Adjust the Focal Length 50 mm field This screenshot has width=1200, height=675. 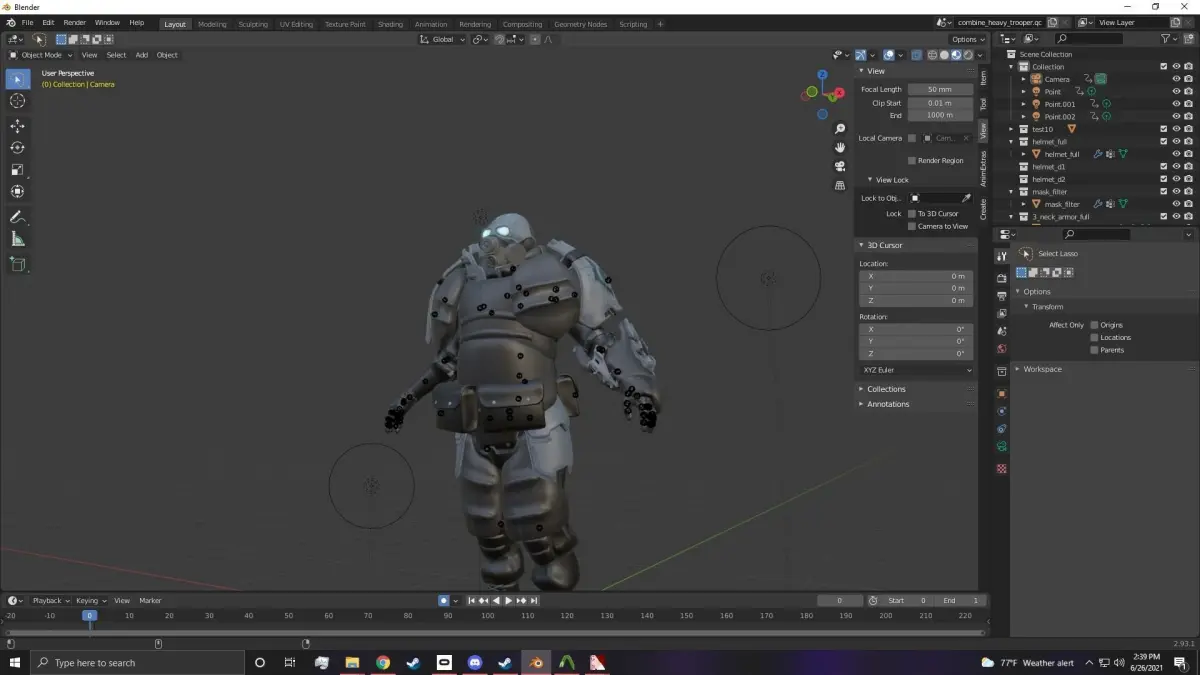point(940,89)
